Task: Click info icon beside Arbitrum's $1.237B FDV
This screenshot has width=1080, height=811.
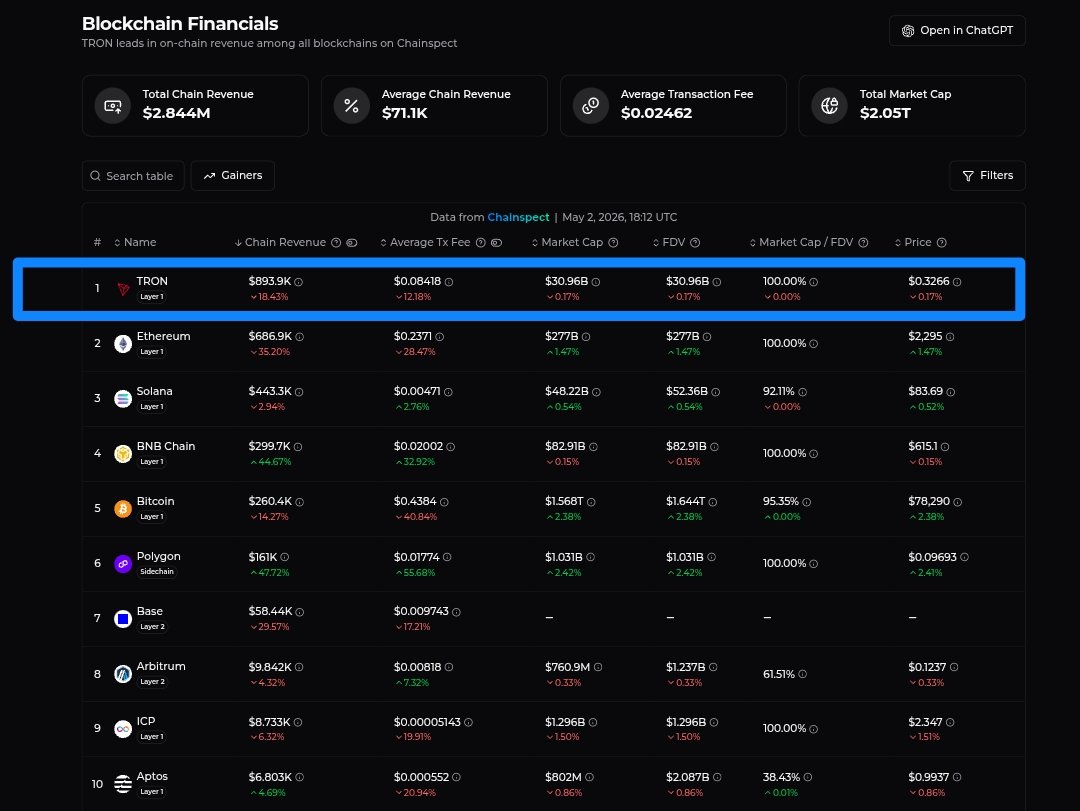Action: coord(713,667)
